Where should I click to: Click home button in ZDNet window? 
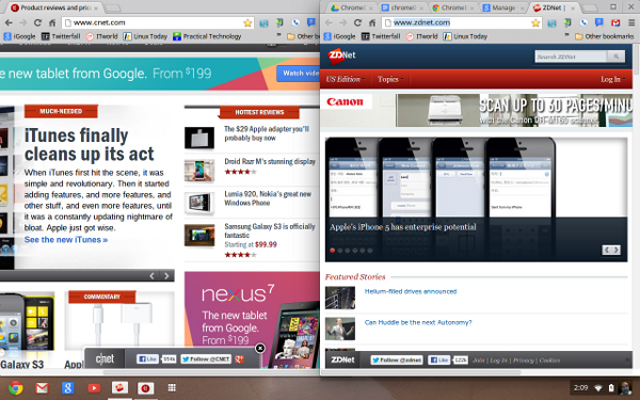pyautogui.click(x=372, y=23)
